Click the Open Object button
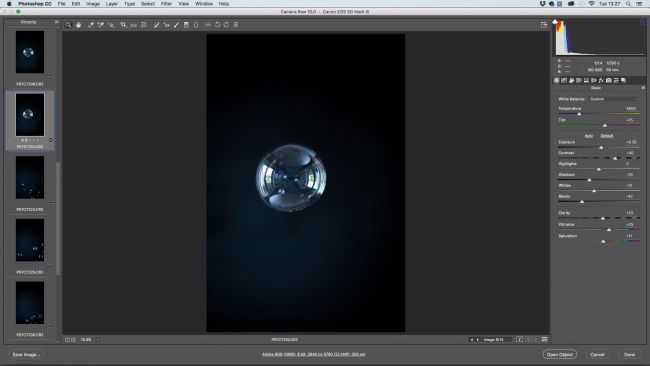This screenshot has height=366, width=650. click(x=560, y=354)
